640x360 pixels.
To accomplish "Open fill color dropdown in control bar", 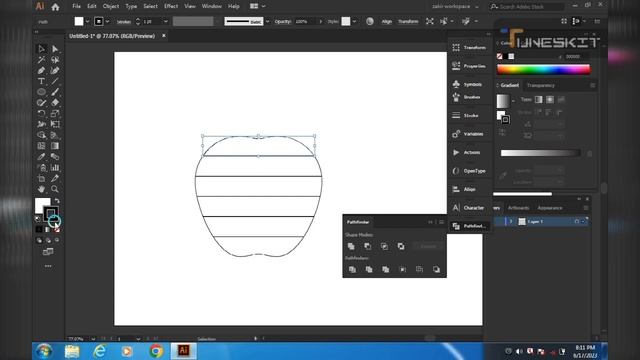I will point(87,21).
